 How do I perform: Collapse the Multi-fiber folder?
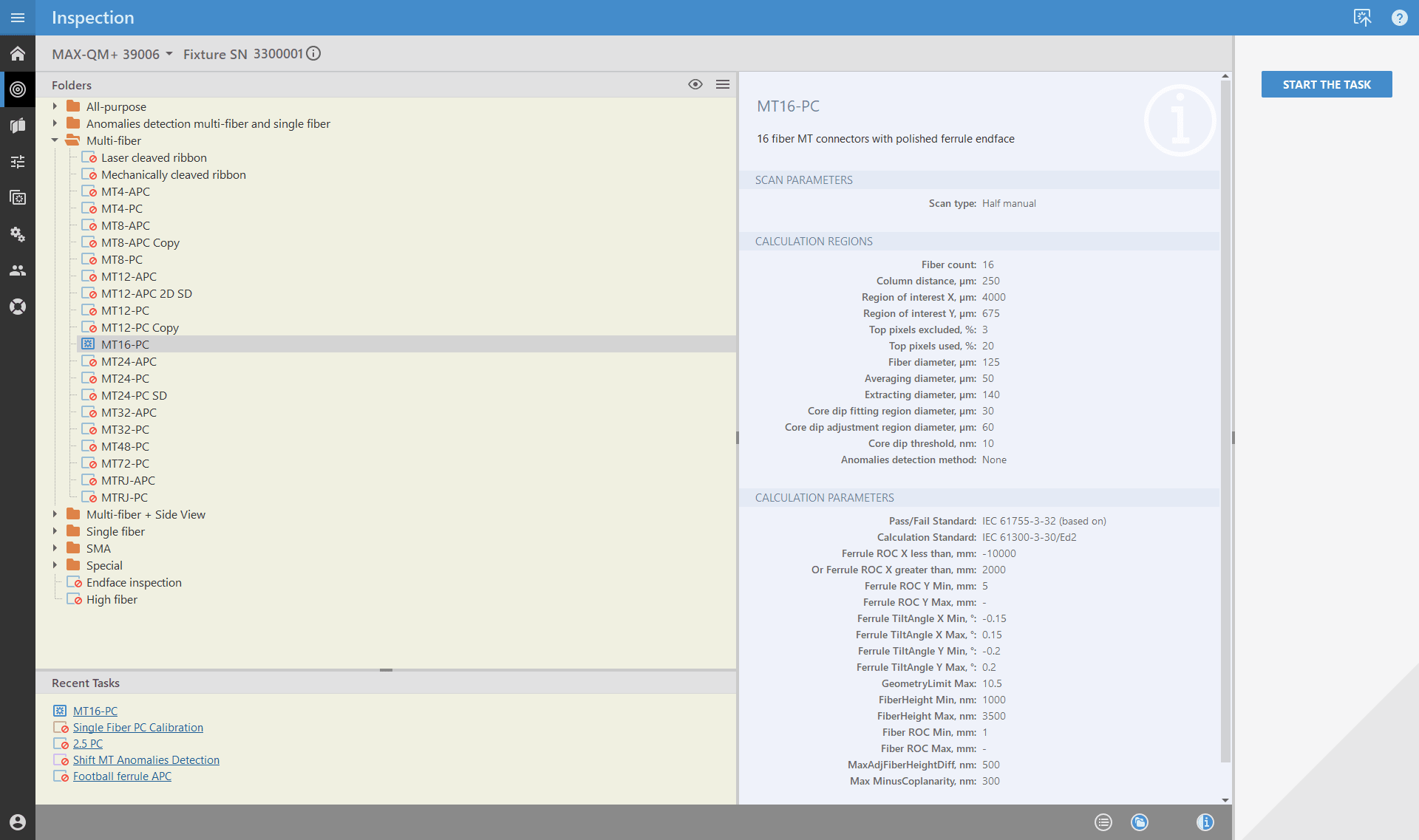click(55, 140)
